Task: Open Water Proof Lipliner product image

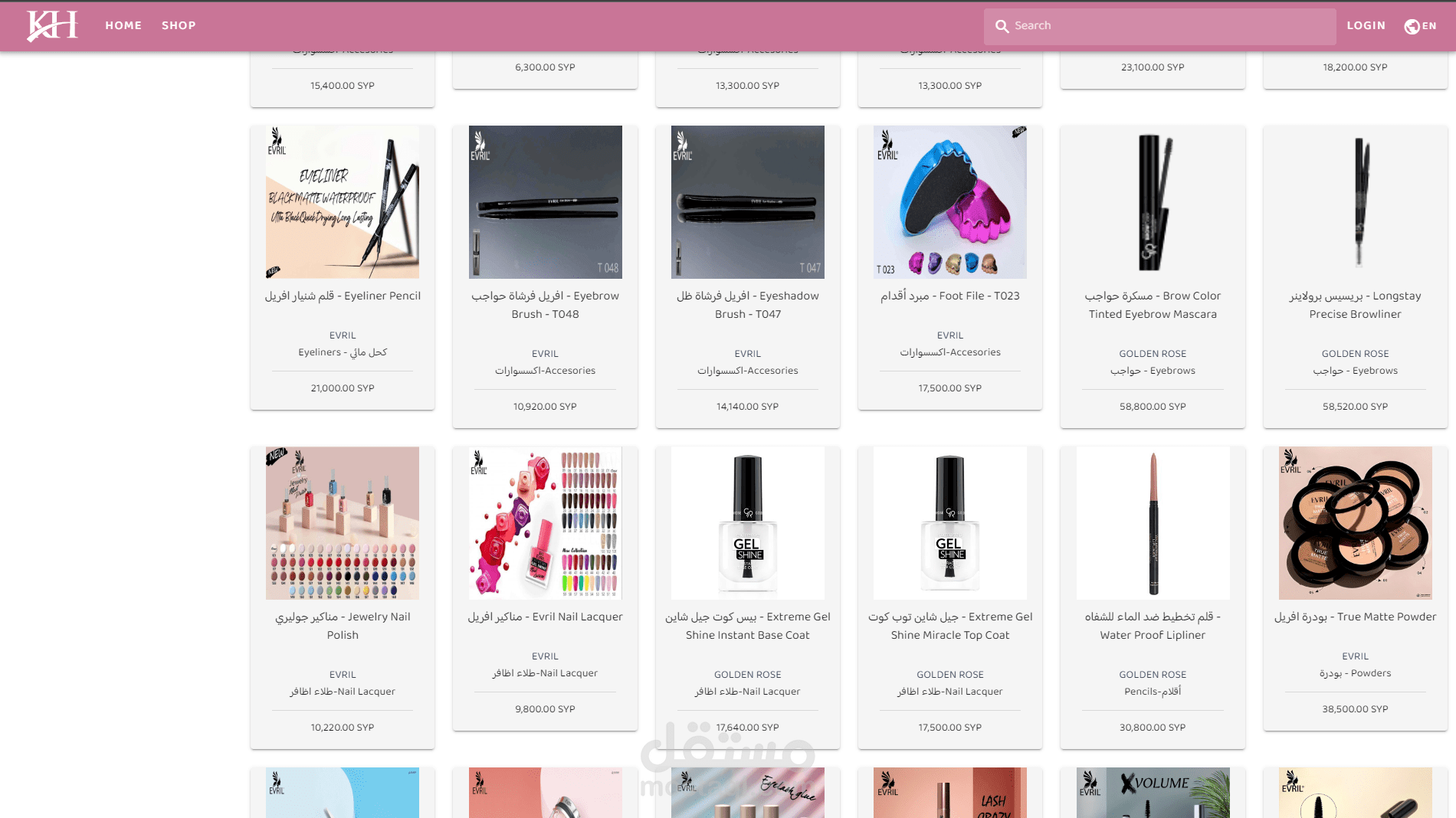Action: click(1153, 523)
